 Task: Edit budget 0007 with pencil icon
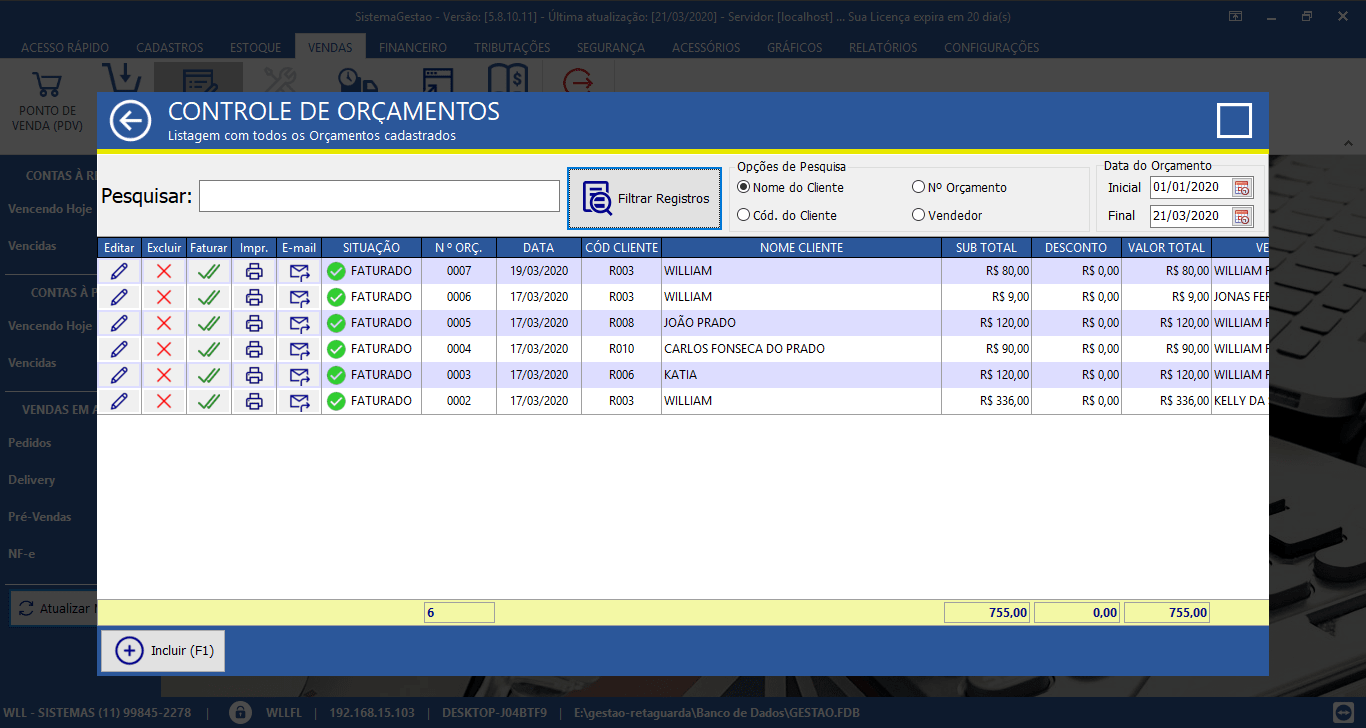[119, 271]
